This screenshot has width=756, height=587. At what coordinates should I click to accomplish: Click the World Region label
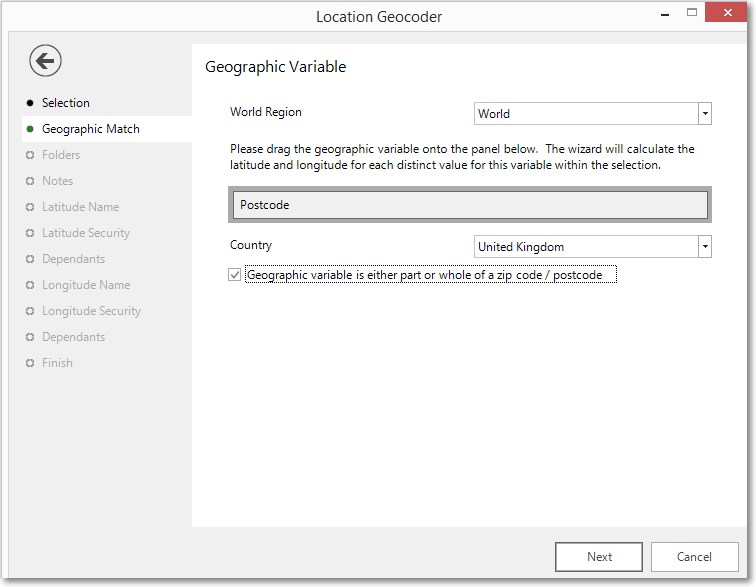tap(266, 112)
